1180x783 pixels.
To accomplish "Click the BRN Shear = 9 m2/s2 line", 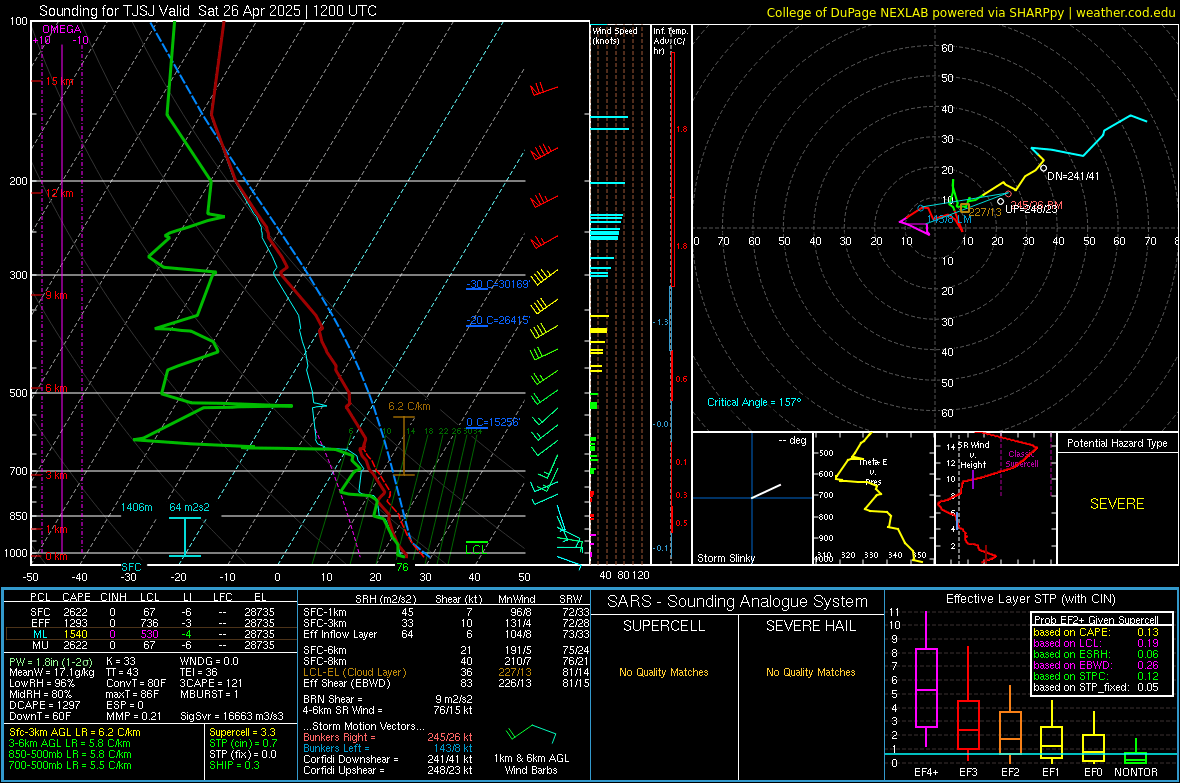I will point(388,699).
